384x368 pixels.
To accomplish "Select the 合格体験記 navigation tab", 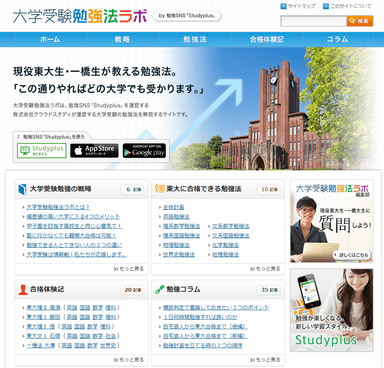I will point(266,39).
